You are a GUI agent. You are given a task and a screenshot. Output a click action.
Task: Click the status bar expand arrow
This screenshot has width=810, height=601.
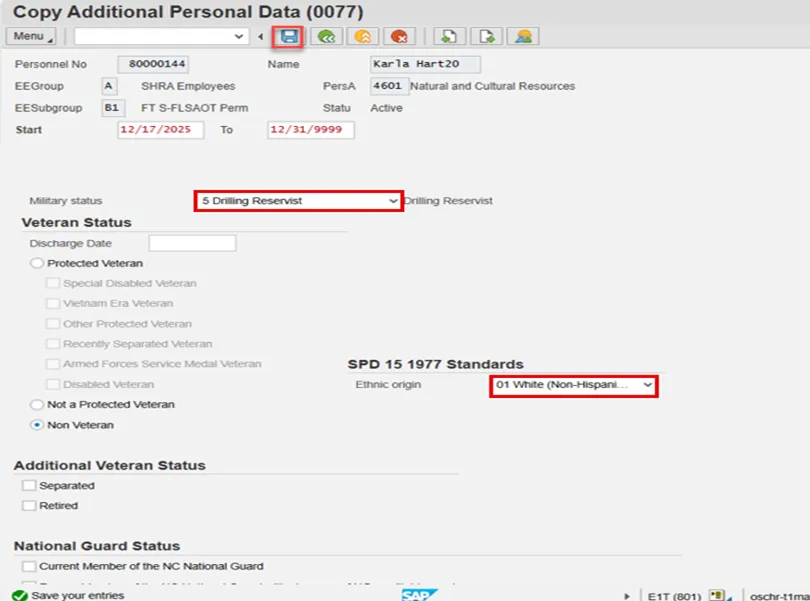627,596
